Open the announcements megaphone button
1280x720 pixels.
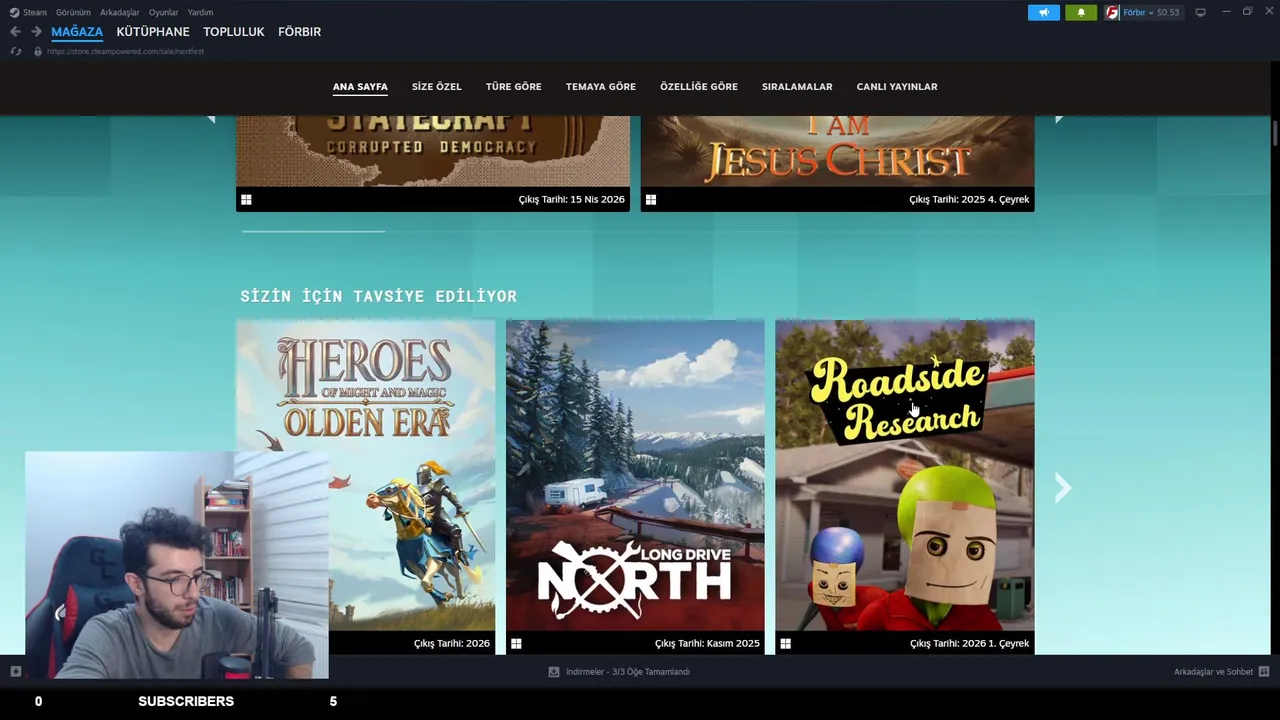[1044, 12]
